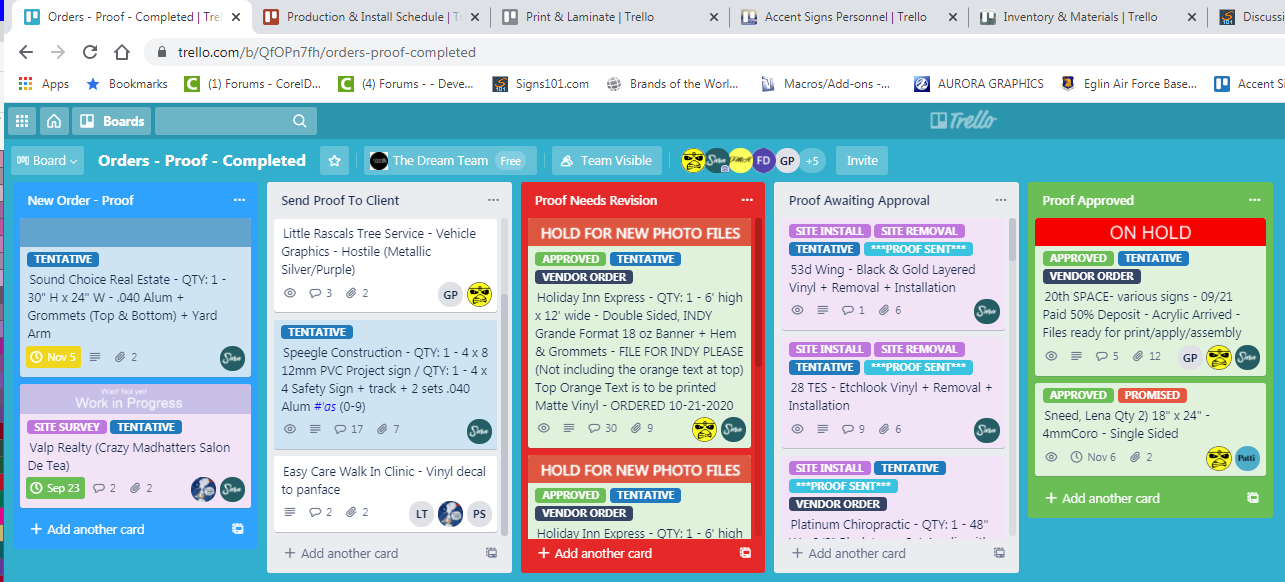The height and width of the screenshot is (582, 1285).
Task: Click watch eye icon on Speegle Construction card
Action: (291, 429)
